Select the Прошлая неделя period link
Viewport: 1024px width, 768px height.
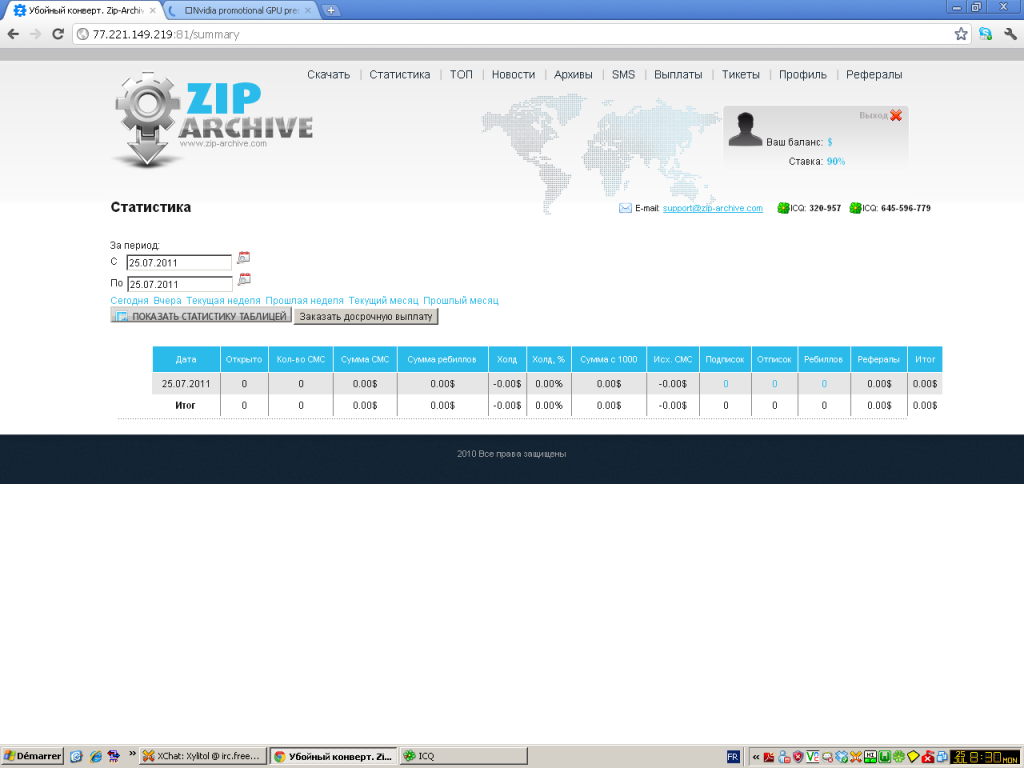click(304, 300)
